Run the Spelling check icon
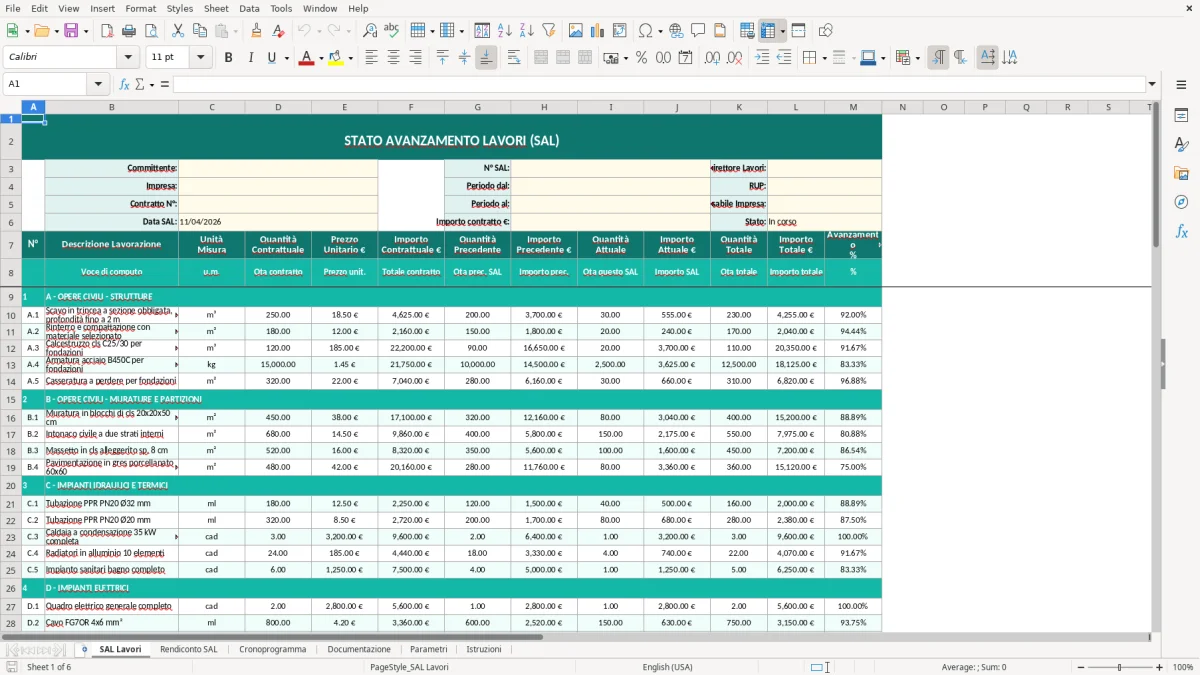1200x675 pixels. point(392,31)
